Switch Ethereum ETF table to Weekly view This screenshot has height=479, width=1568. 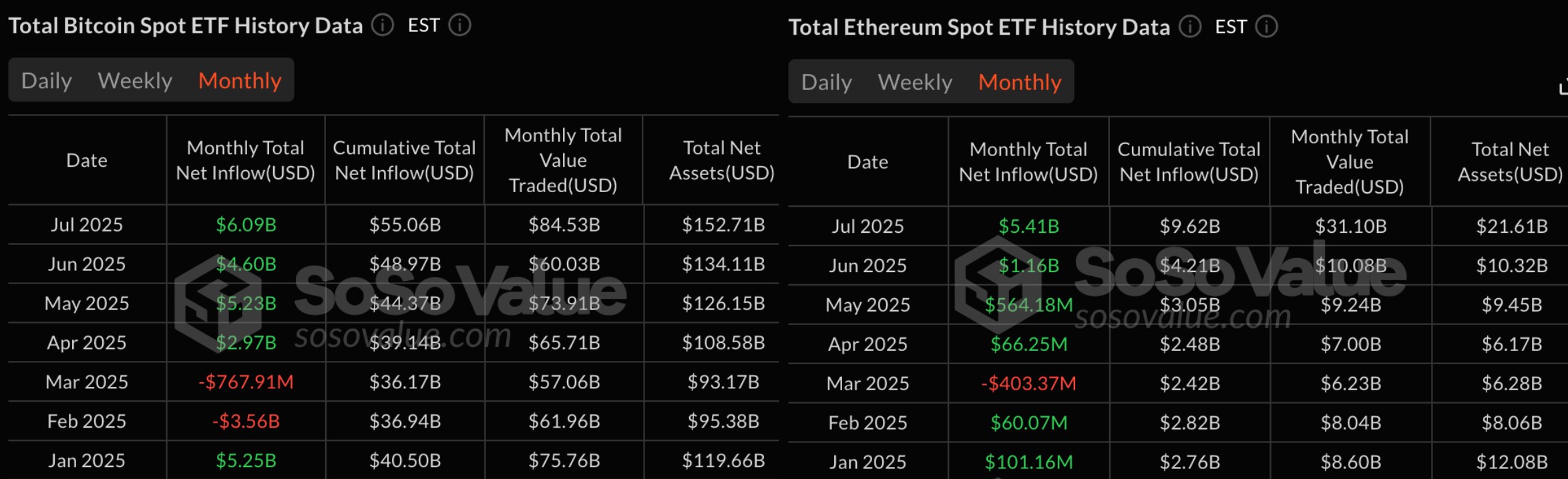pyautogui.click(x=915, y=82)
